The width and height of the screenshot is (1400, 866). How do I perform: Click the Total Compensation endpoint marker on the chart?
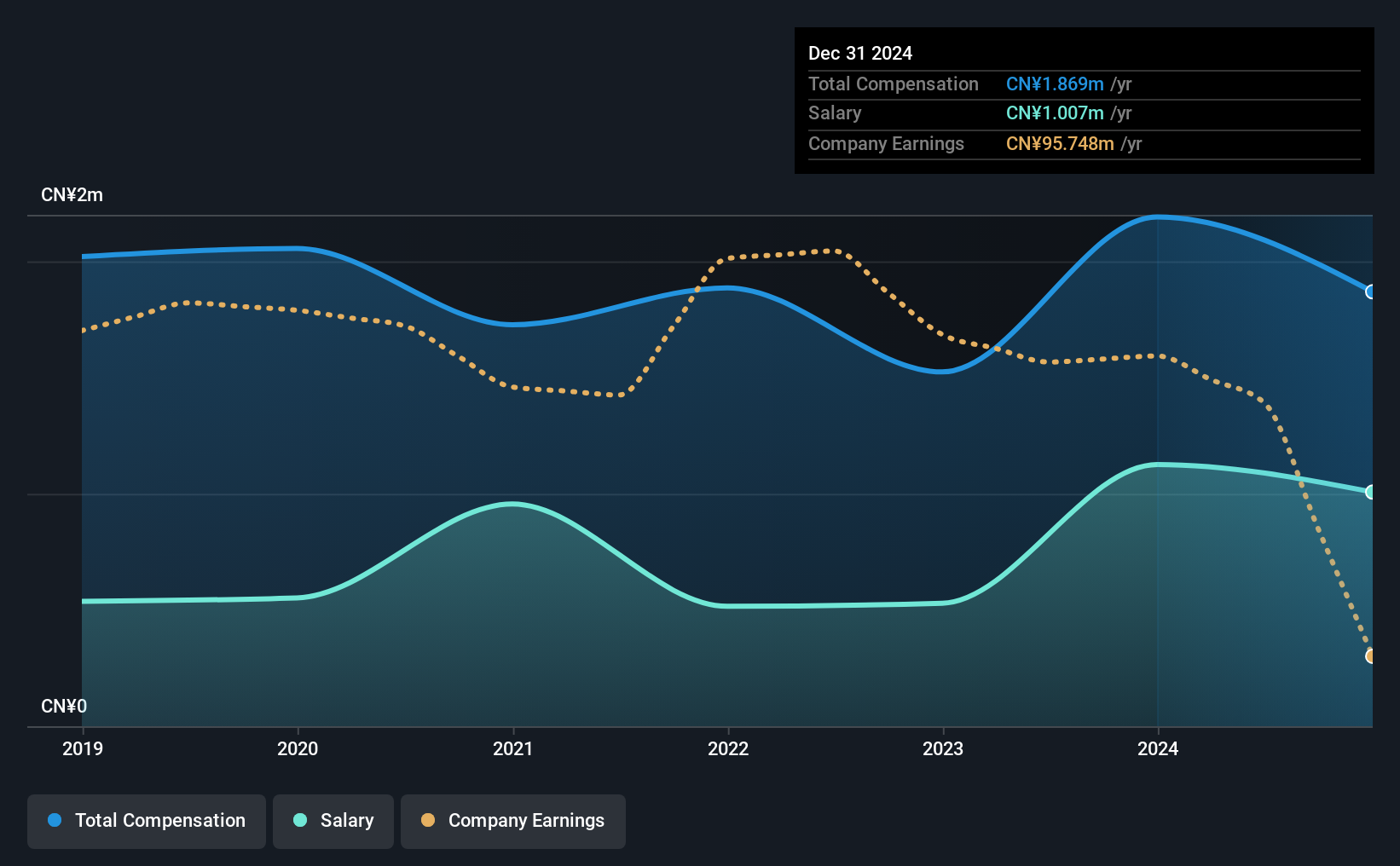click(1371, 292)
